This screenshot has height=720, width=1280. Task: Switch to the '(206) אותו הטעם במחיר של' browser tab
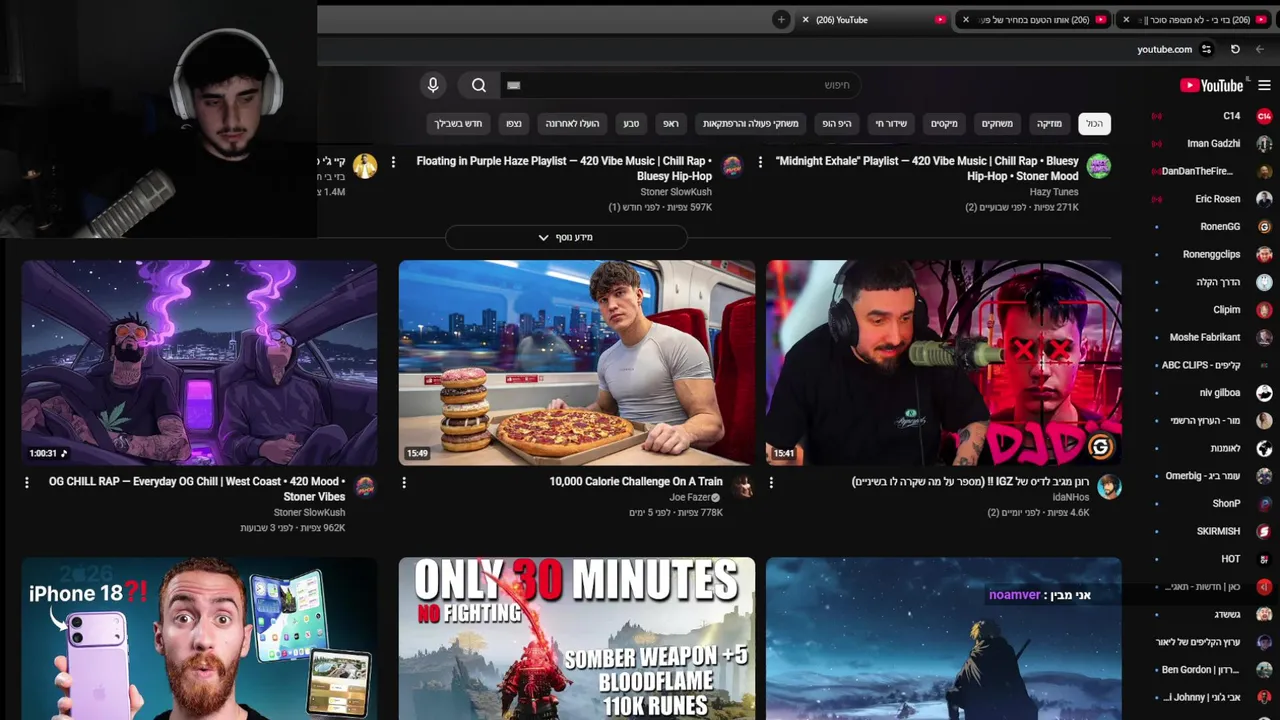tap(1032, 19)
